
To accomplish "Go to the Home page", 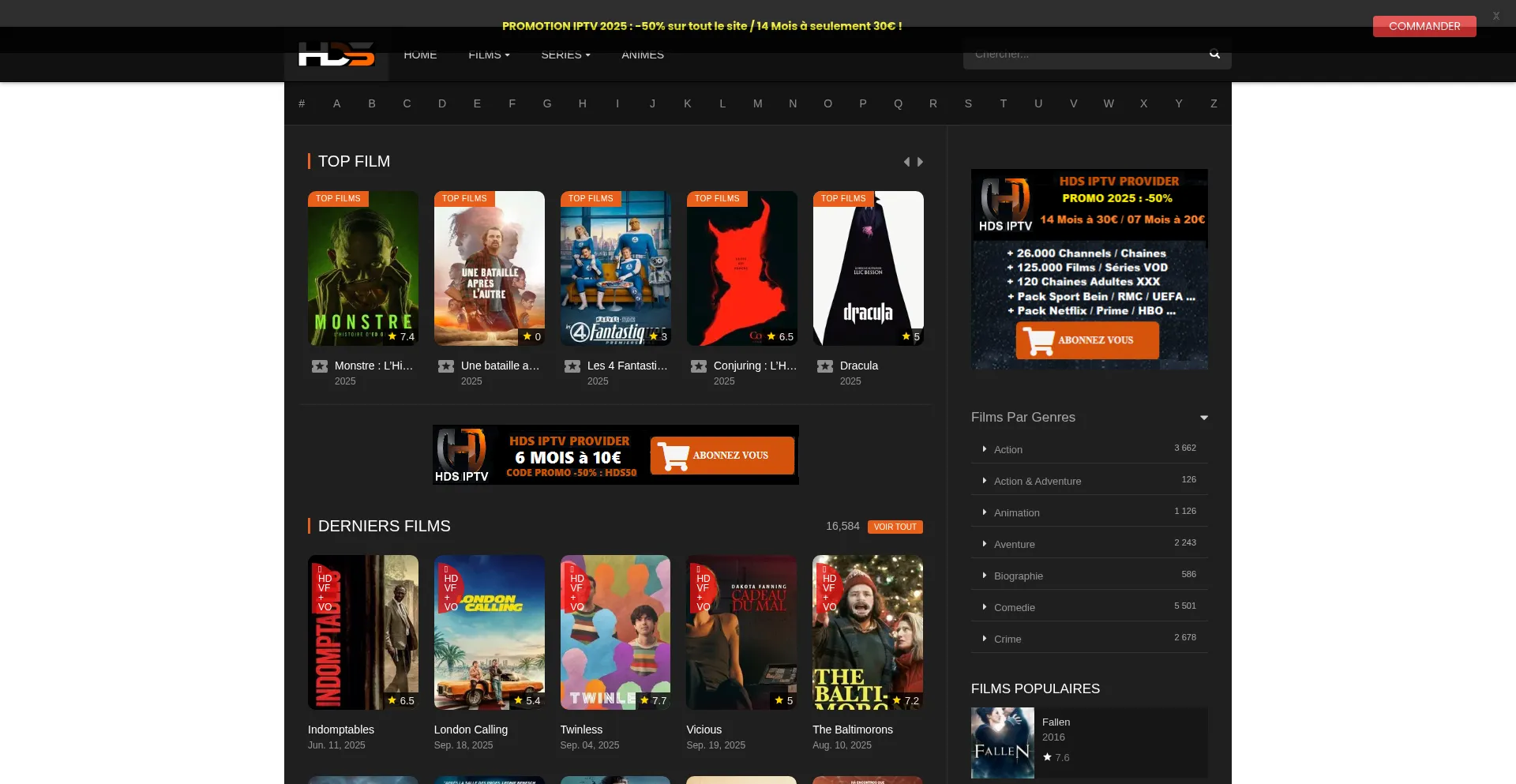I will [420, 54].
